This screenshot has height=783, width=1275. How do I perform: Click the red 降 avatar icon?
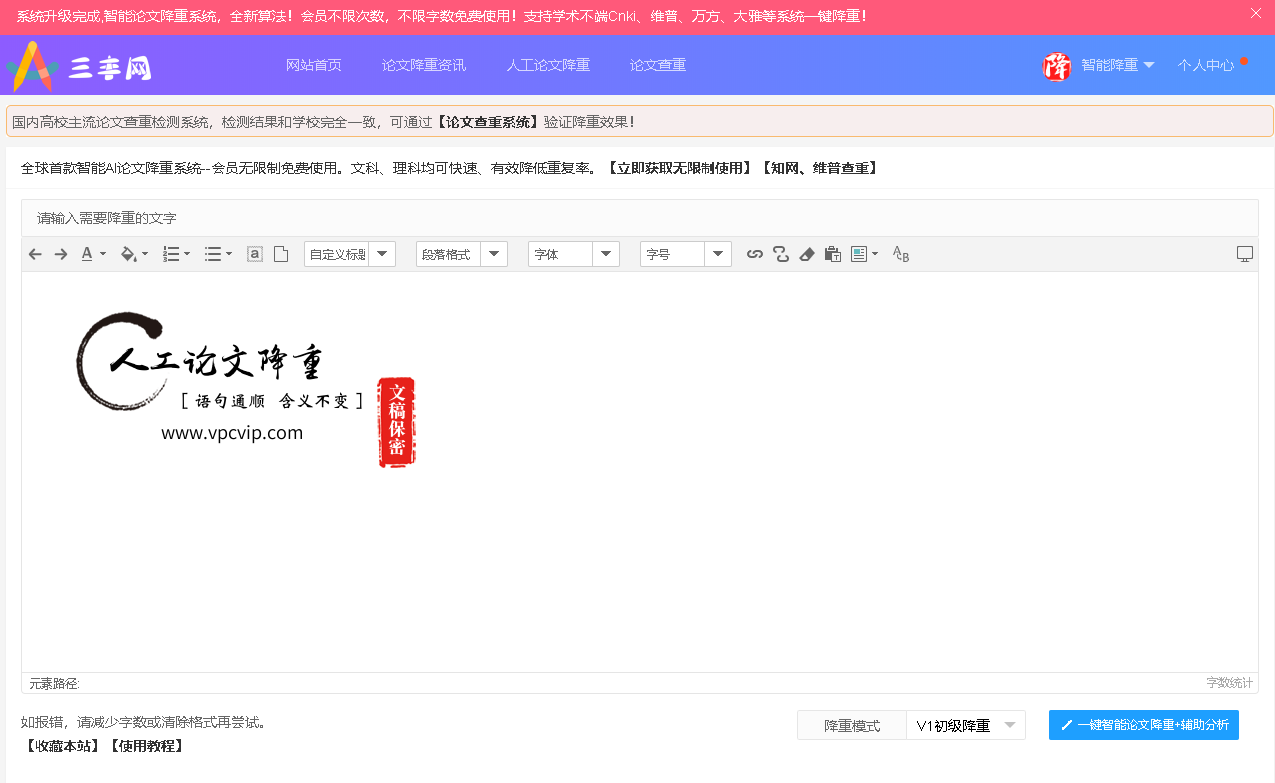1057,66
